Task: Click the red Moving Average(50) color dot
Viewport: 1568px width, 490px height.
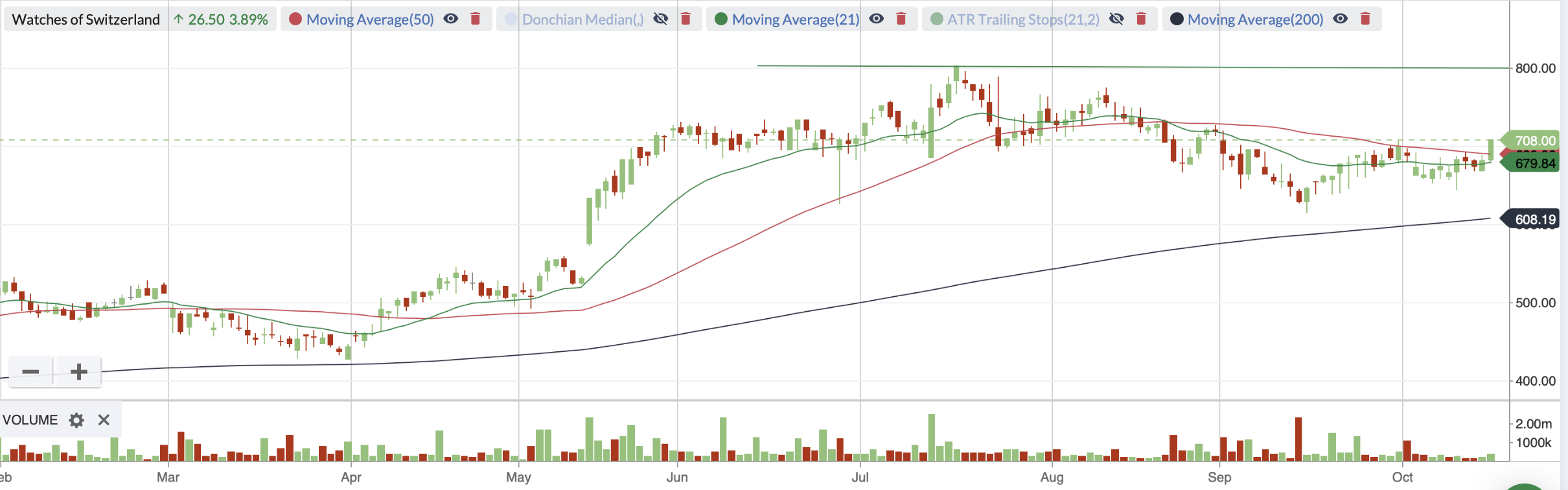Action: tap(295, 19)
